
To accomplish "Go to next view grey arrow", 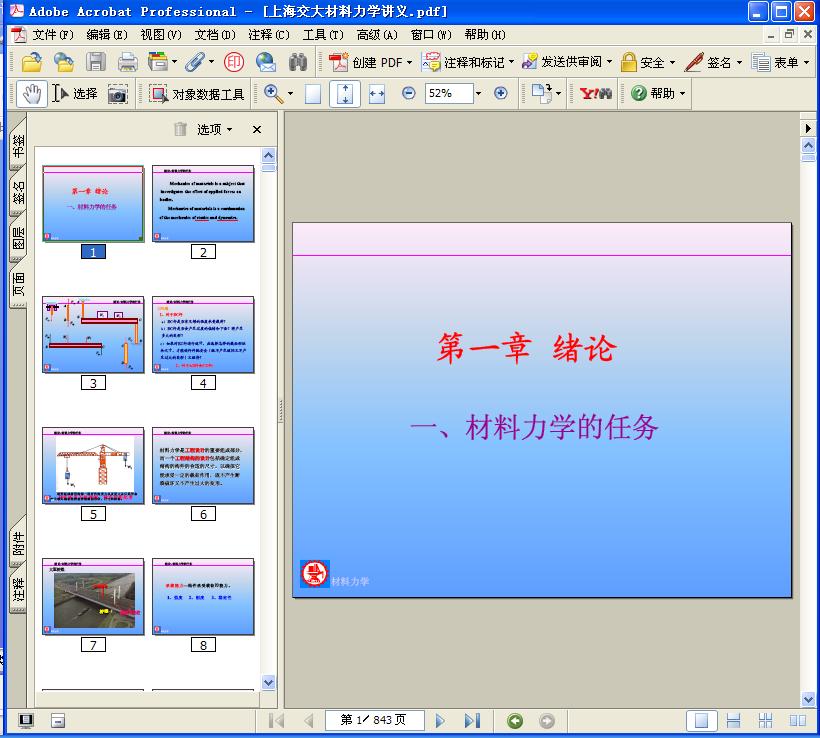I will (547, 721).
